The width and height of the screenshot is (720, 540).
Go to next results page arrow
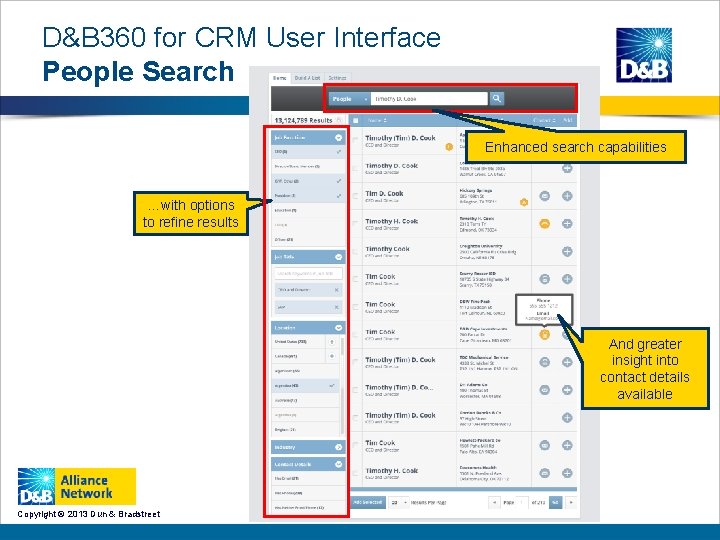(x=571, y=502)
